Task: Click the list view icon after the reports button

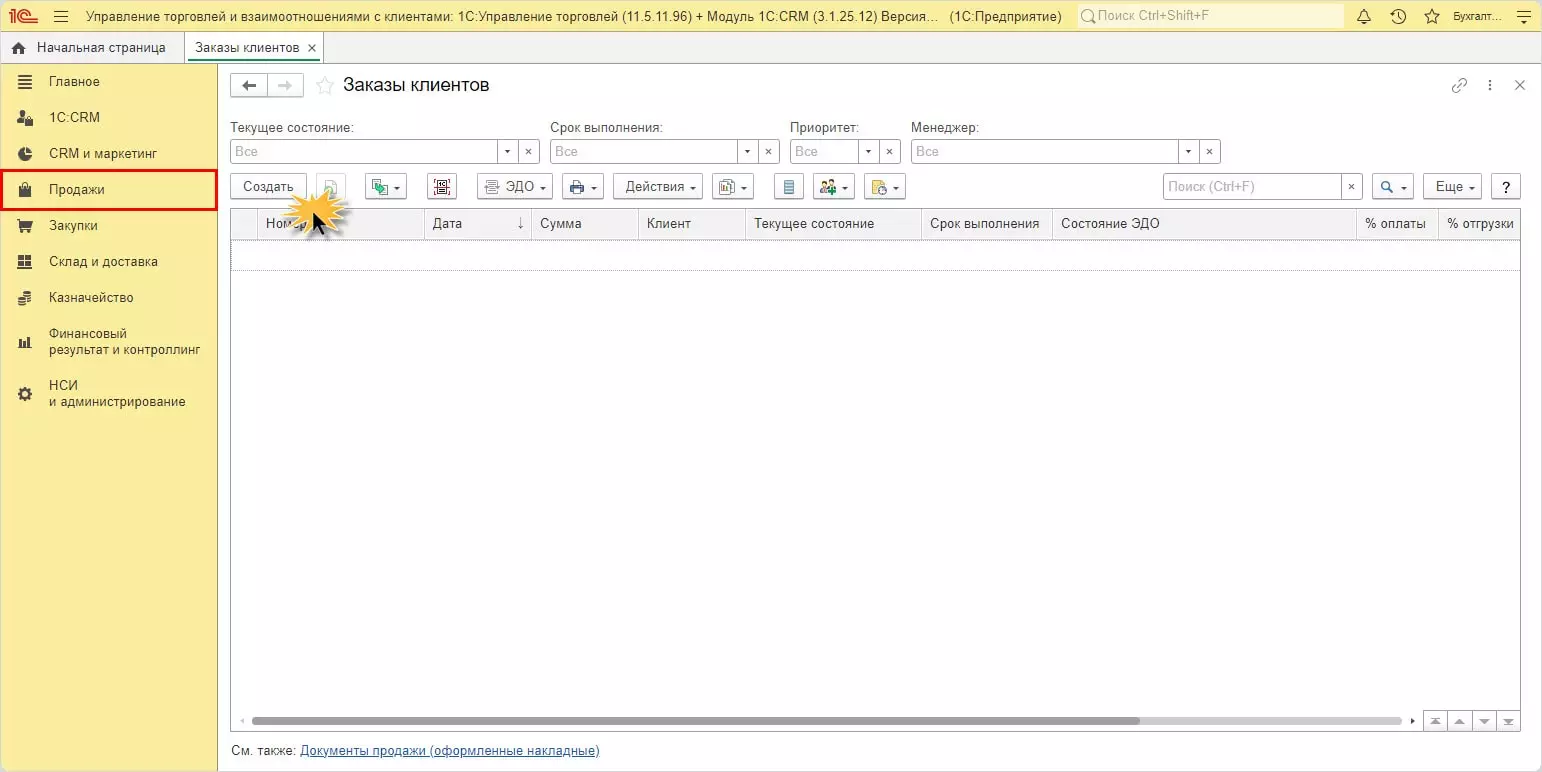Action: pyautogui.click(x=789, y=187)
